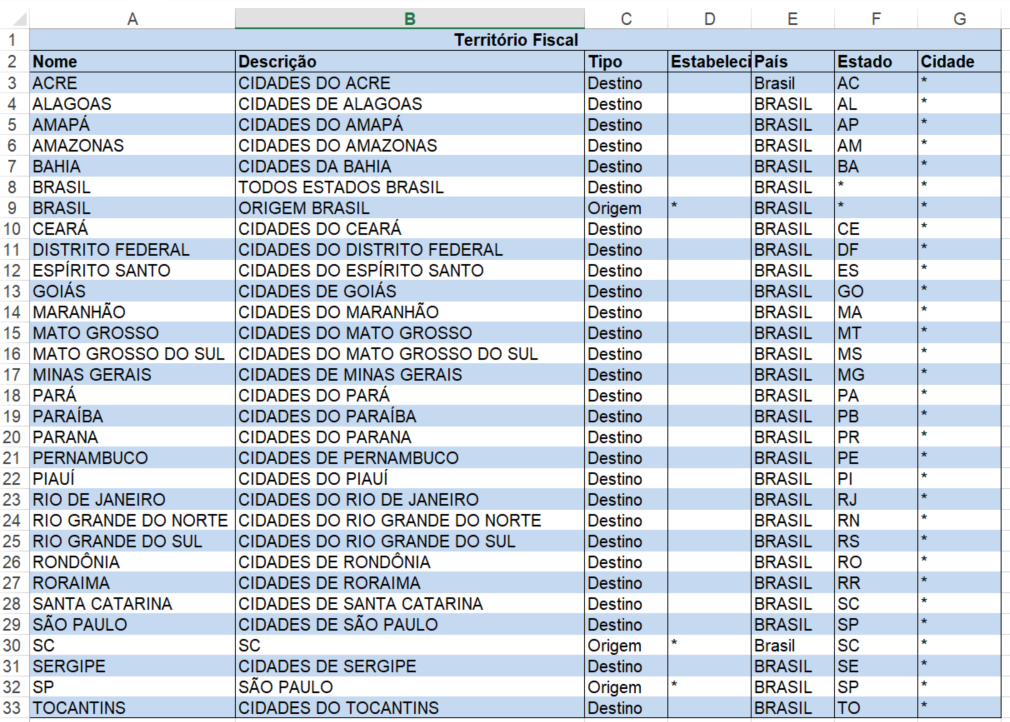Click state code 'MG' cell
1010x722 pixels.
[x=875, y=375]
